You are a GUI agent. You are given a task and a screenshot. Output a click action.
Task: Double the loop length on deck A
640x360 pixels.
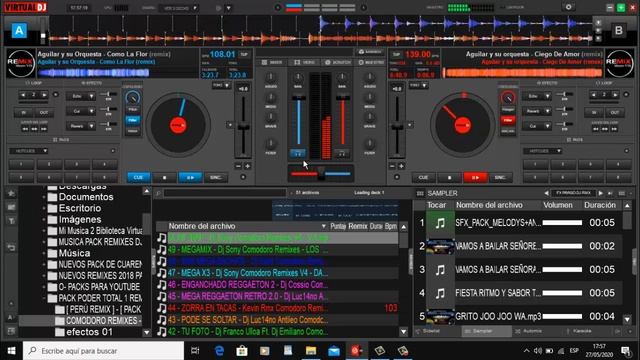point(44,95)
